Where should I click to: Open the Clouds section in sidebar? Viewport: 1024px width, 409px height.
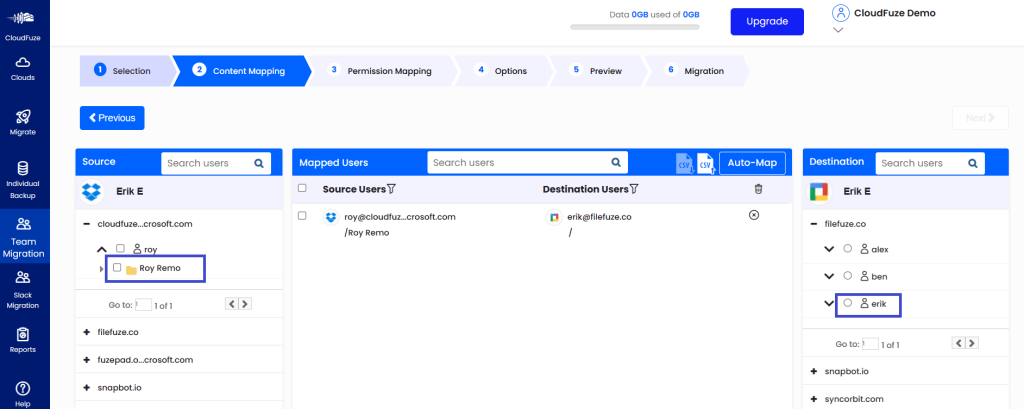coord(23,68)
